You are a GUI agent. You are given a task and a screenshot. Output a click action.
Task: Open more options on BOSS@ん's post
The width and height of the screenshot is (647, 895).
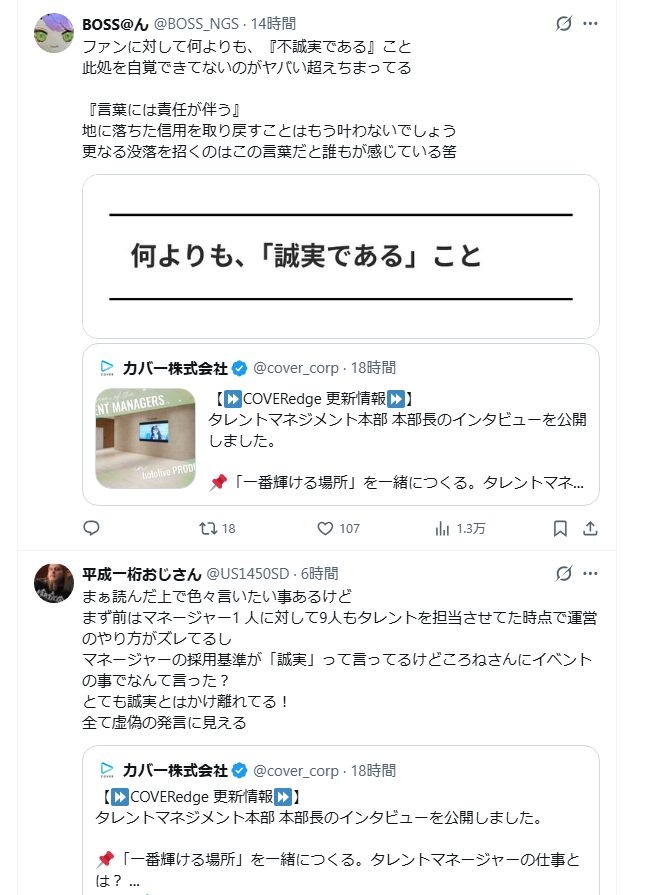[591, 23]
